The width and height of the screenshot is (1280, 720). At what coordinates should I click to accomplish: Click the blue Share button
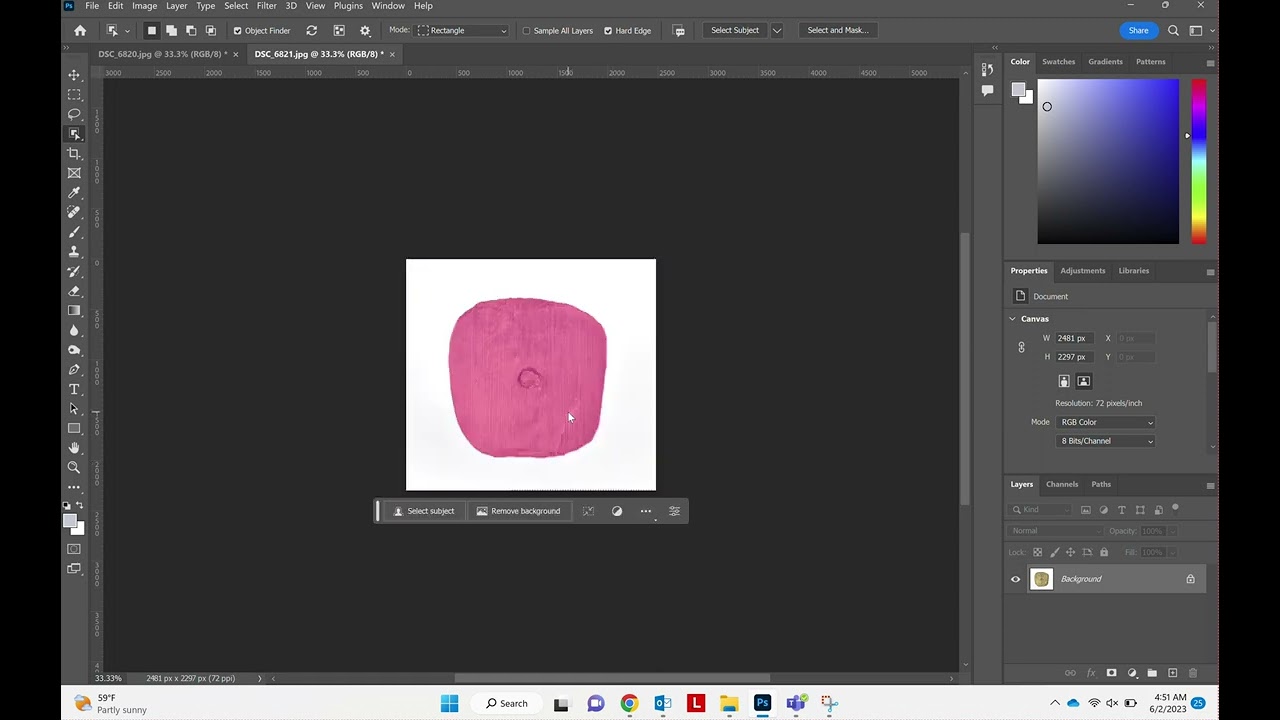(1138, 30)
